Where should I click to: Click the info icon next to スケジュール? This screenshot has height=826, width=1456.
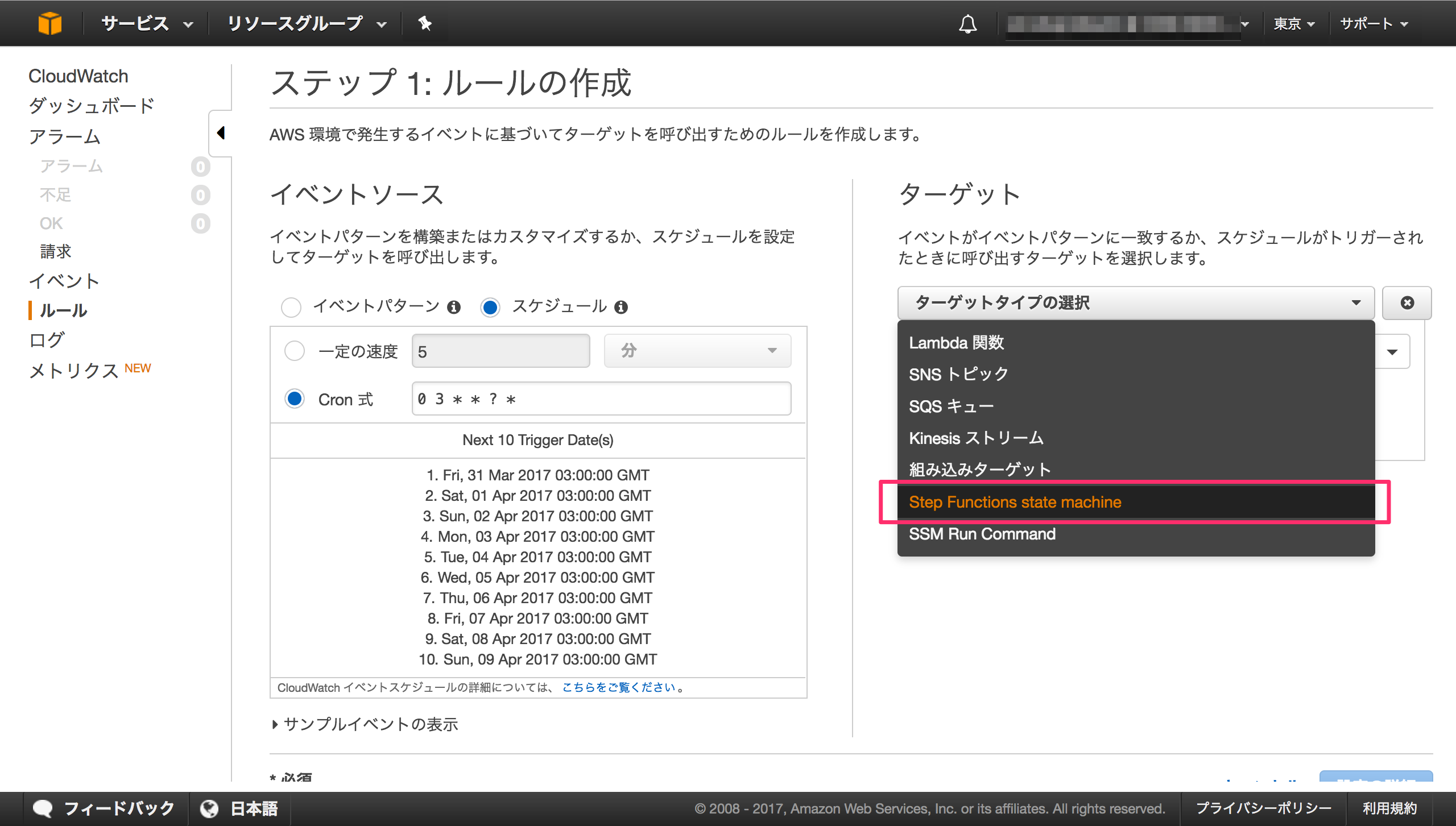point(622,307)
